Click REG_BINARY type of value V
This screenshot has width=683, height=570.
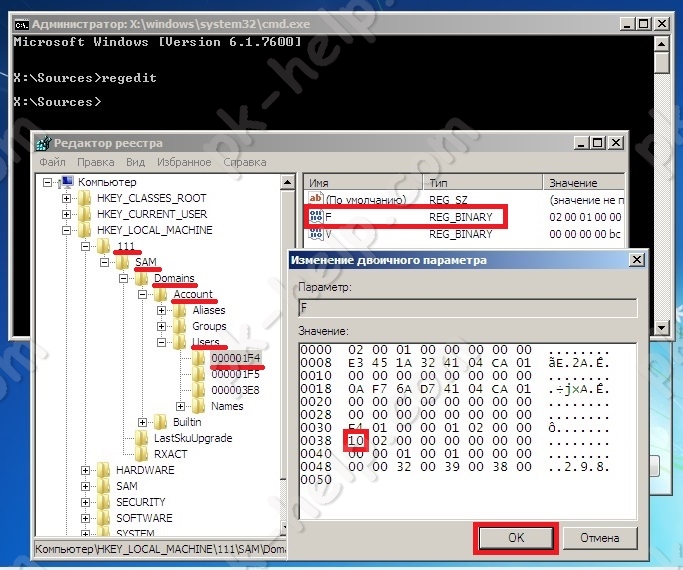tap(460, 234)
